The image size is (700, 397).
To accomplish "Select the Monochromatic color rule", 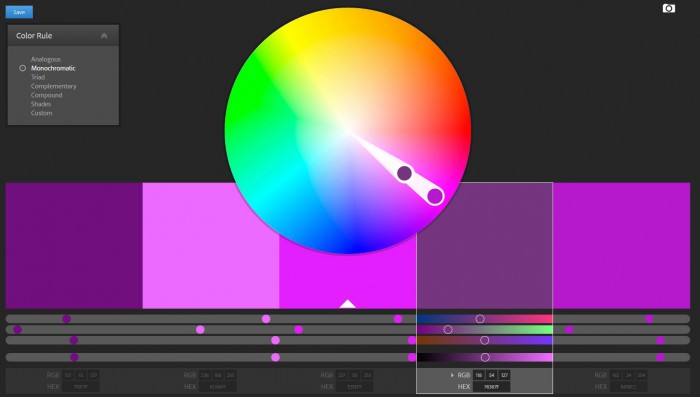I will tap(53, 68).
